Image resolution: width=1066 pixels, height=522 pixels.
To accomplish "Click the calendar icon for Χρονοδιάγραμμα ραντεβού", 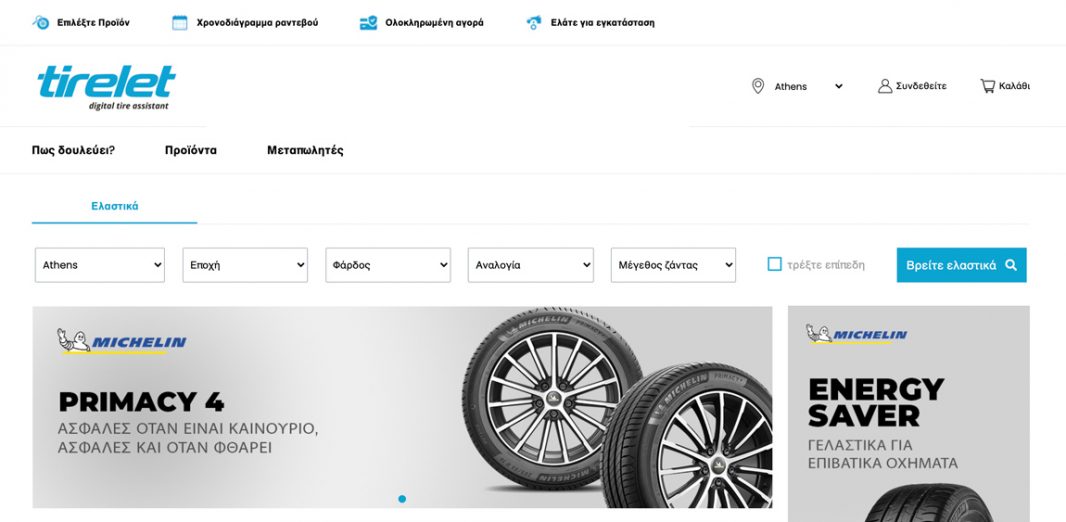I will coord(179,22).
